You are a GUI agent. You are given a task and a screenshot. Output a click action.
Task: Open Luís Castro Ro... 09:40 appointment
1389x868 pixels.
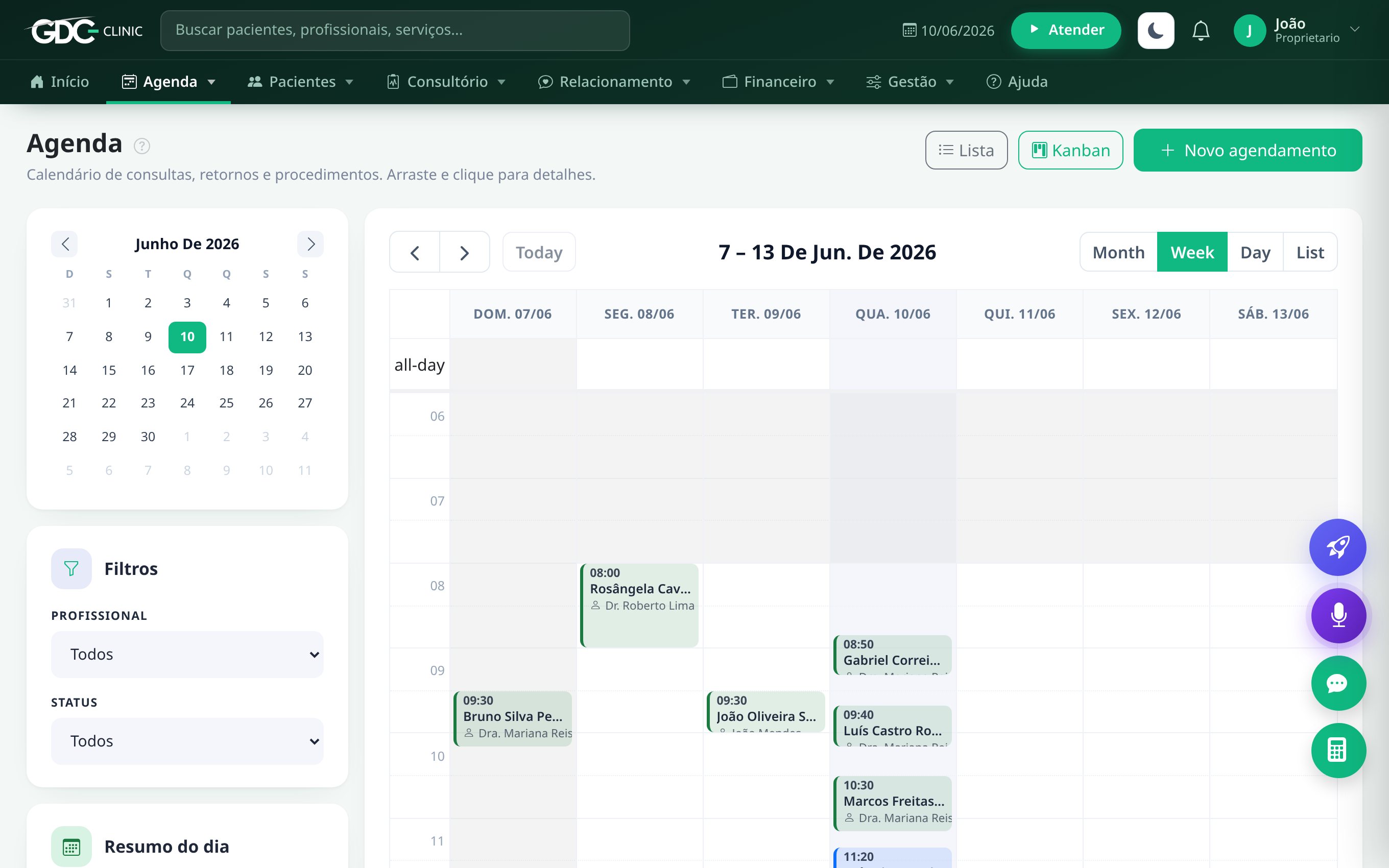(893, 726)
